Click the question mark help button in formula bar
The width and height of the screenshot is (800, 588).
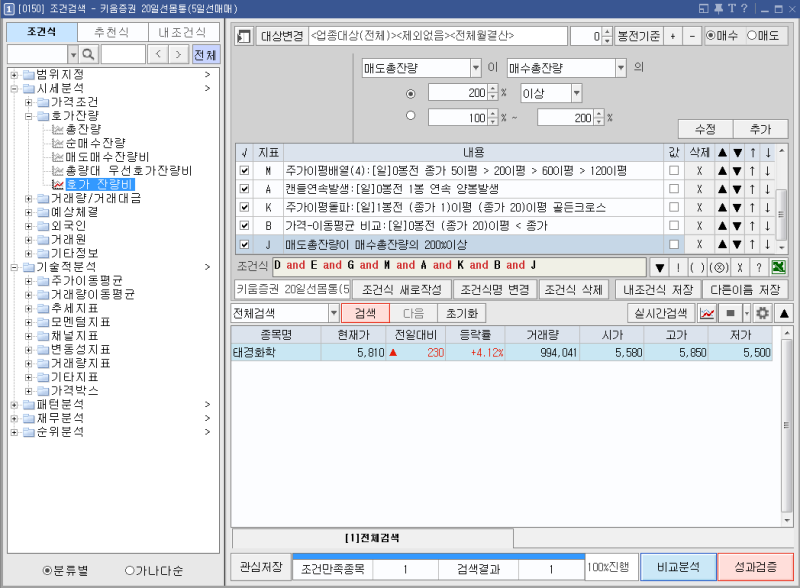pyautogui.click(x=759, y=267)
